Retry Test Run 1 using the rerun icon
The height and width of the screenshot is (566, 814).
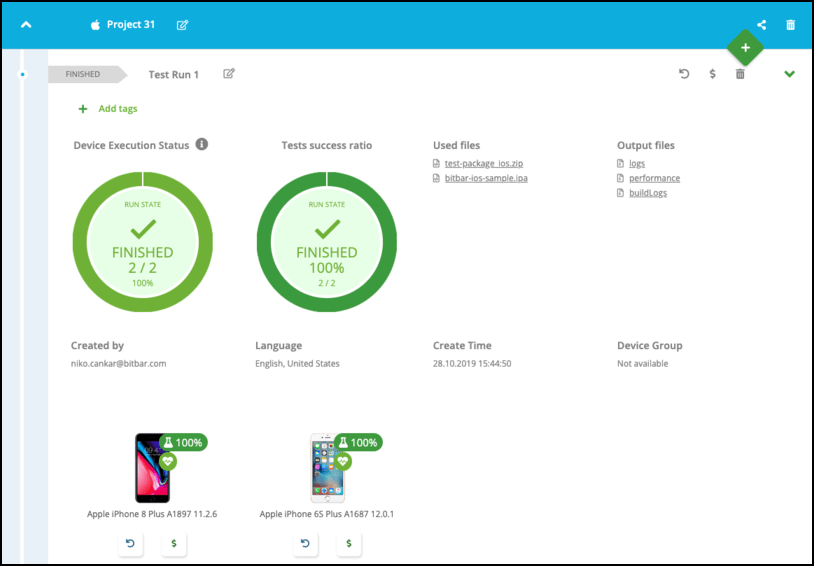[684, 74]
